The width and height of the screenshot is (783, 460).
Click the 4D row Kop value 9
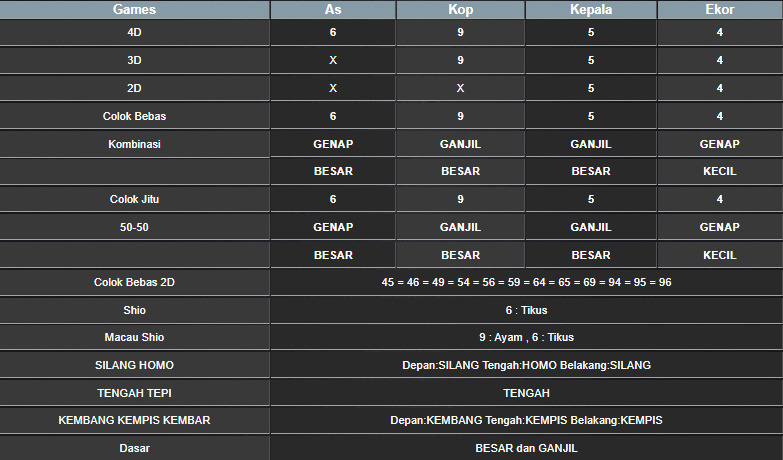pos(460,32)
